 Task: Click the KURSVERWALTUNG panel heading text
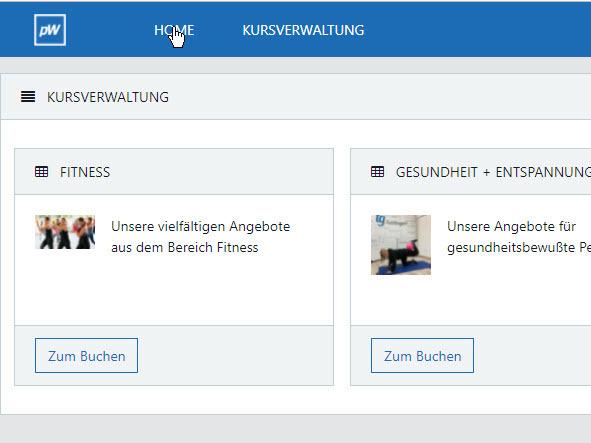[x=108, y=97]
